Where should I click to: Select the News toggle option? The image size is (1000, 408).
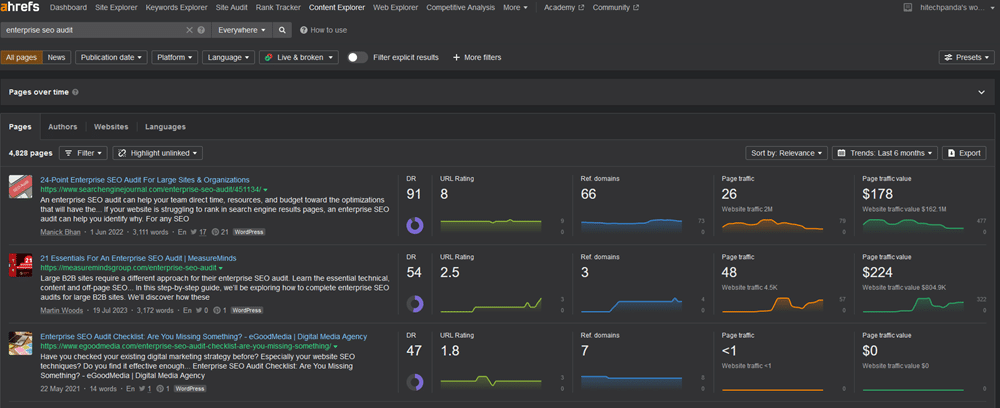(57, 57)
